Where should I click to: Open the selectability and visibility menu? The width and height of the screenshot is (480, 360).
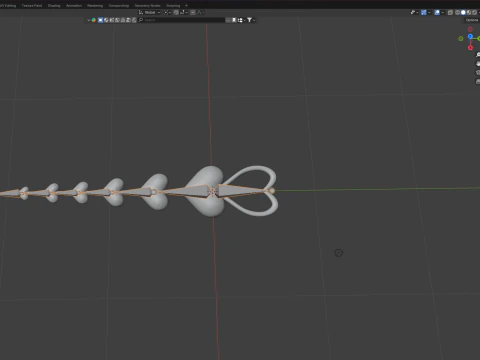[414, 12]
